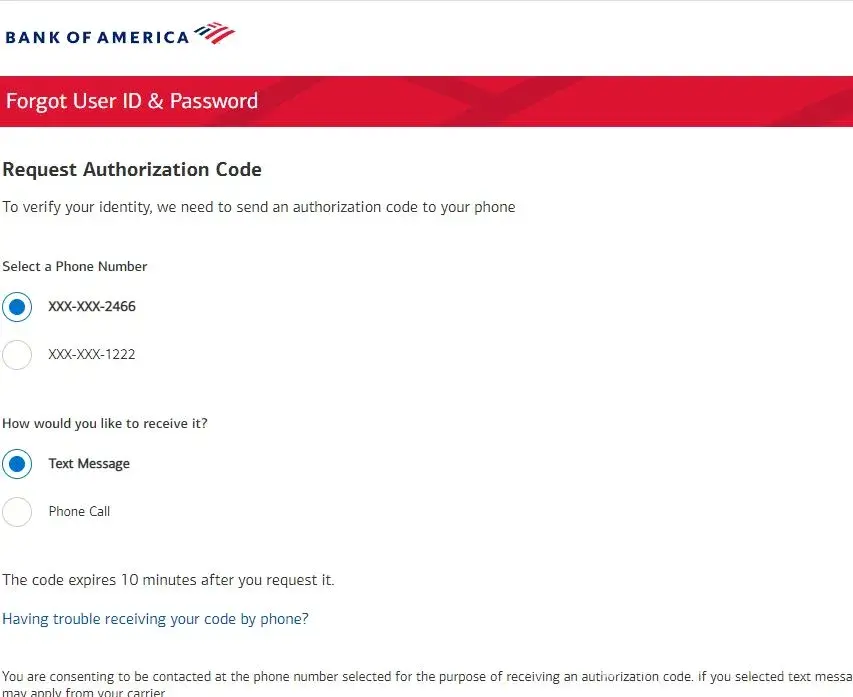Select the radio button for XXX-XXX-2466

17,307
